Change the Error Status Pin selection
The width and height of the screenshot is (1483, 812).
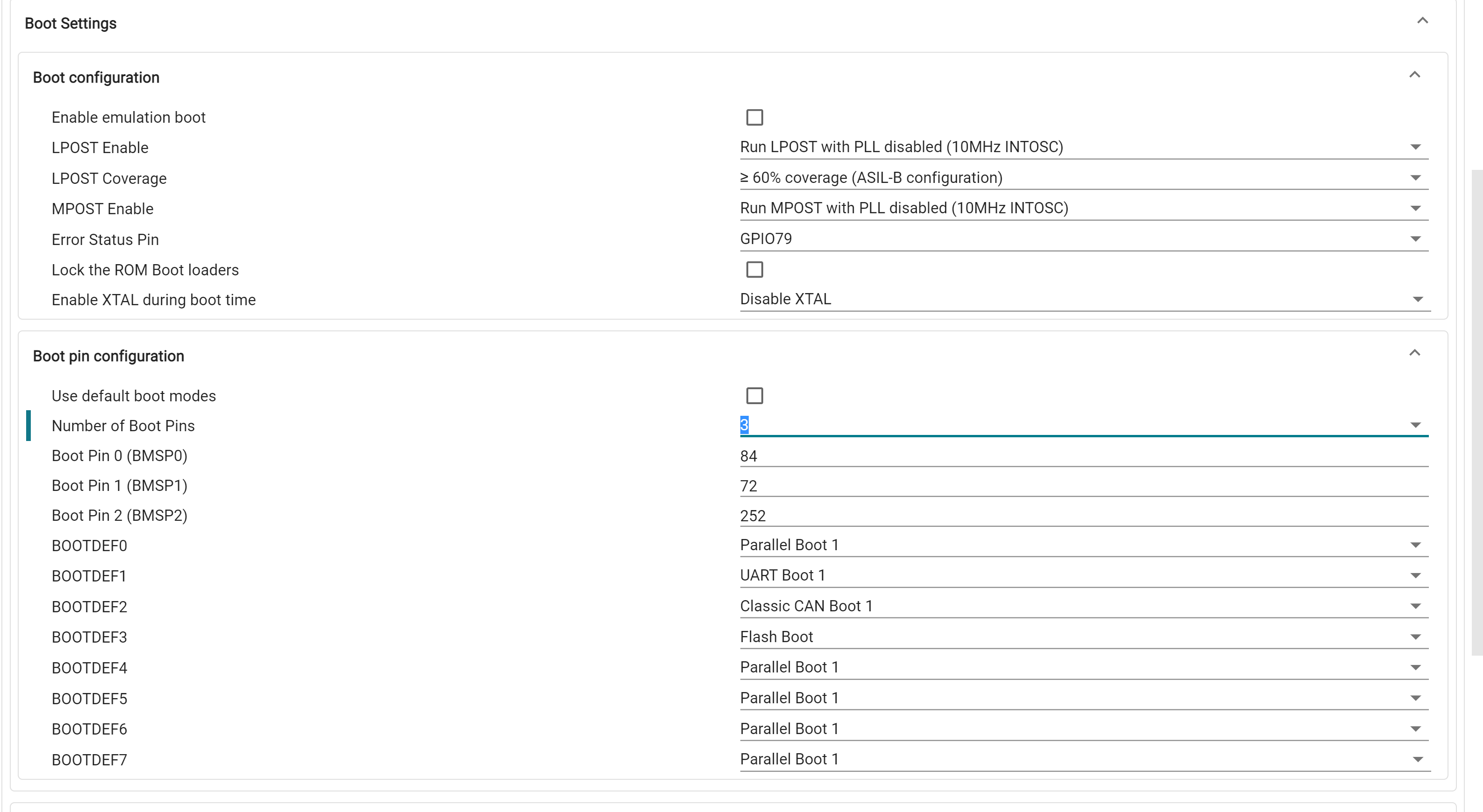coord(1417,239)
